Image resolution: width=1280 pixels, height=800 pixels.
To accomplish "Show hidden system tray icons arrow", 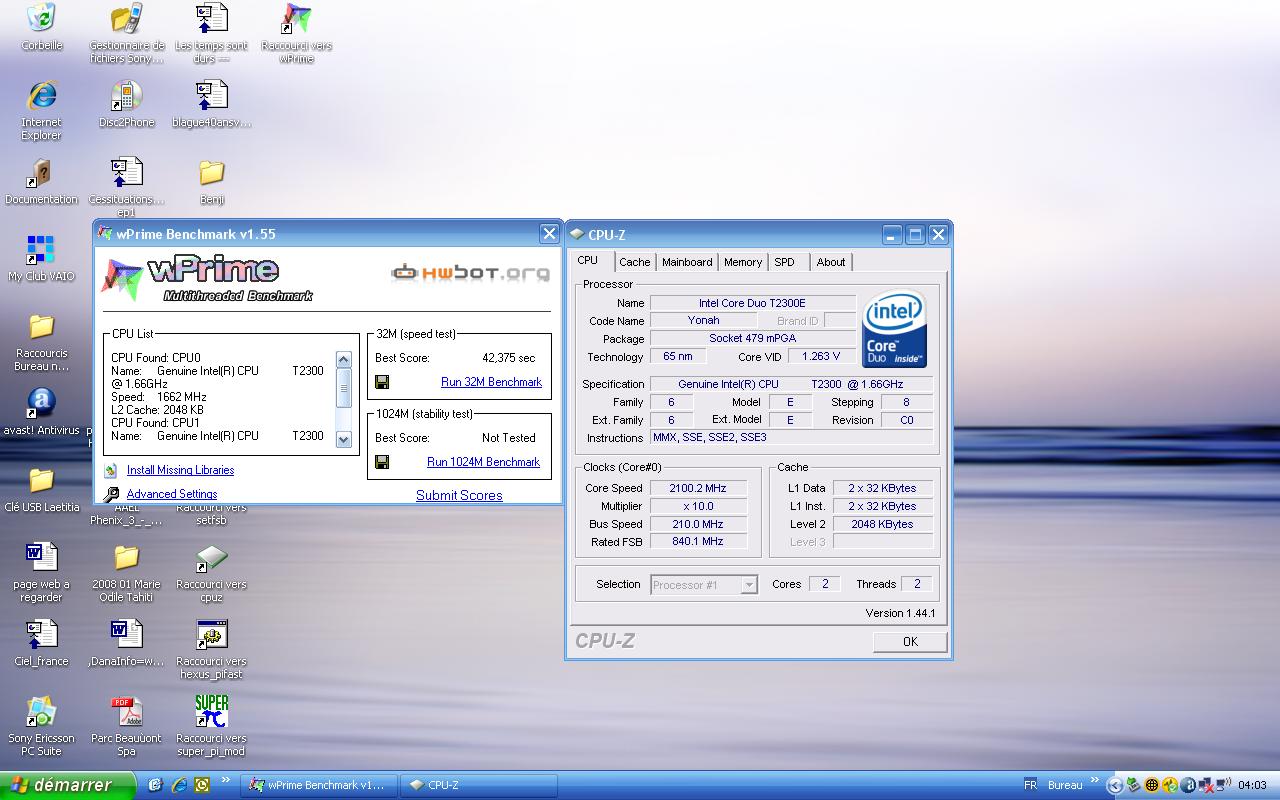I will [1115, 785].
